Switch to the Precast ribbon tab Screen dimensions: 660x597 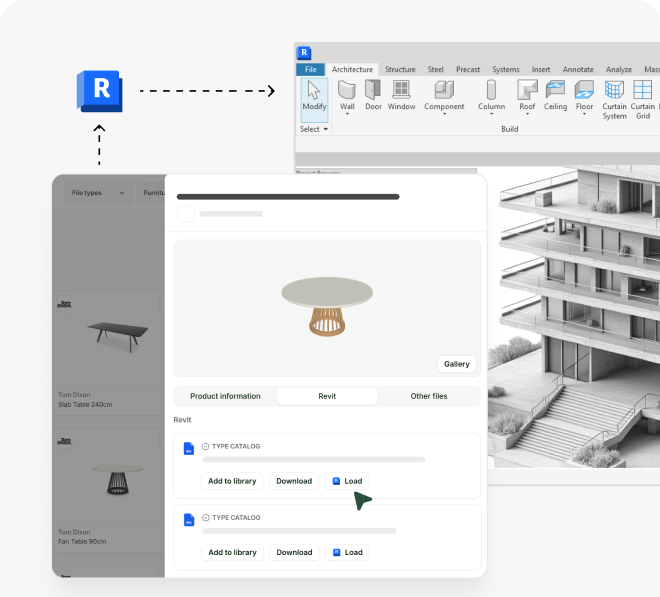click(468, 69)
